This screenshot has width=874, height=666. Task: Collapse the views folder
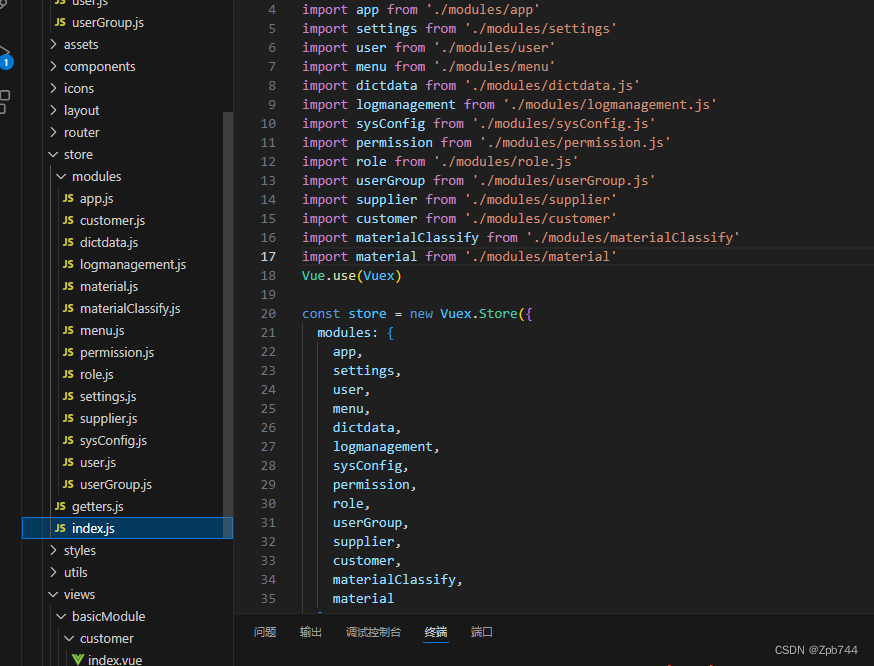[x=79, y=595]
